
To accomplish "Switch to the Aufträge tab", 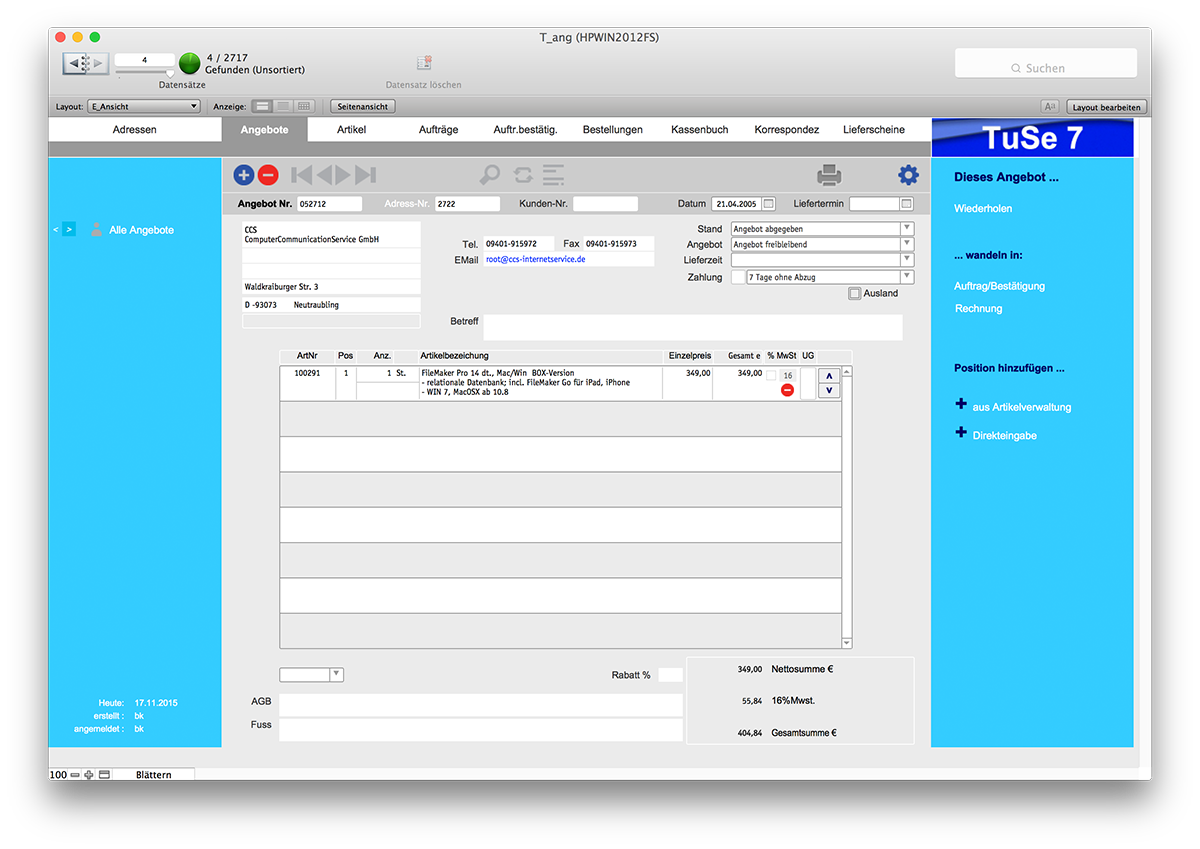I will (439, 130).
